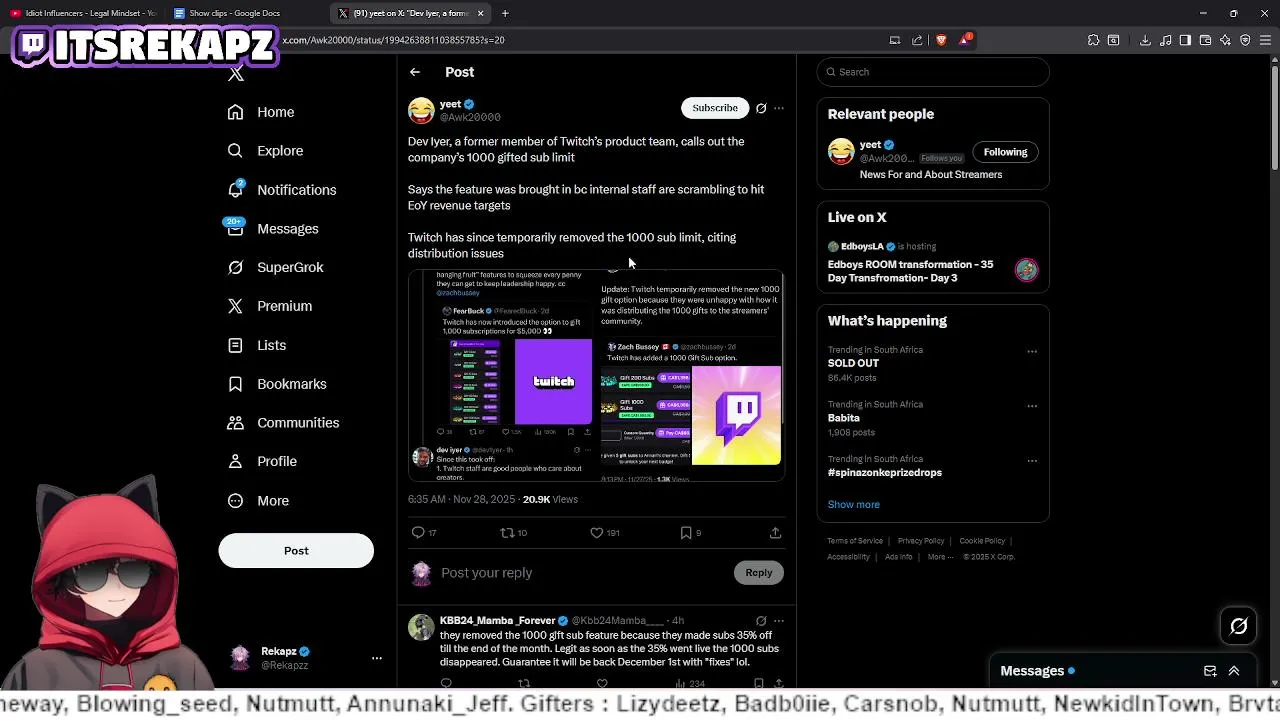The width and height of the screenshot is (1280, 720).
Task: Open Explore in X sidebar
Action: click(265, 151)
